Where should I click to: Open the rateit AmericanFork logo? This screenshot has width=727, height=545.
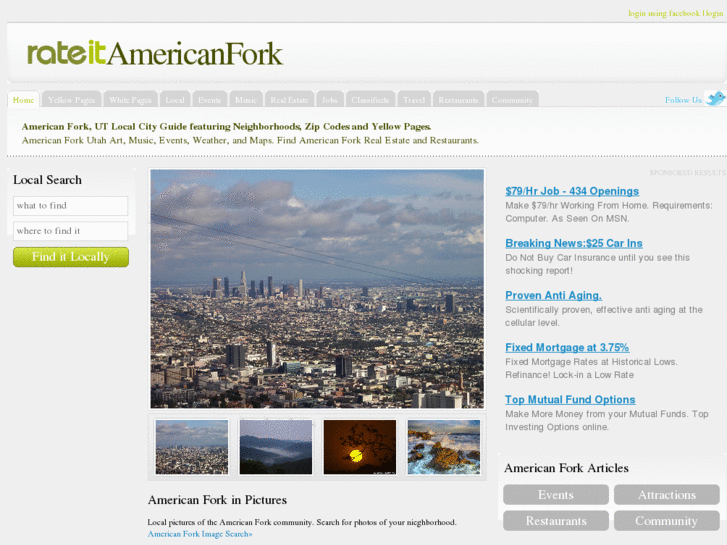[155, 54]
